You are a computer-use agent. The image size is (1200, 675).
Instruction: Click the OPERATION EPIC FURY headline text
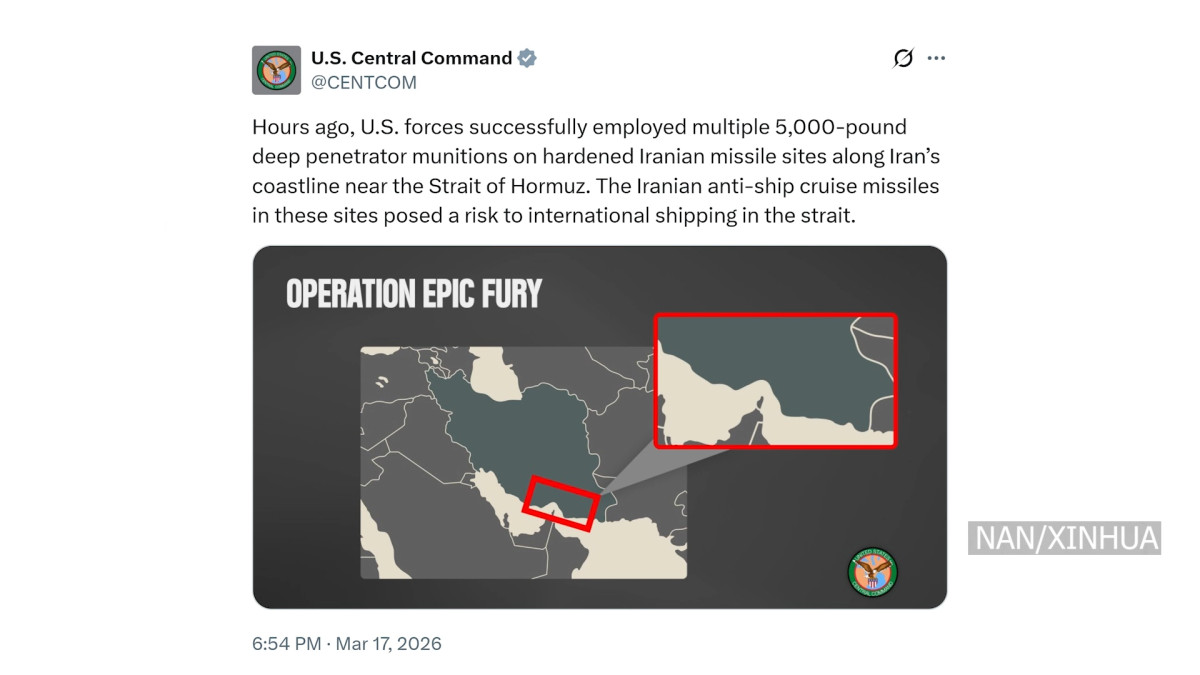pyautogui.click(x=414, y=294)
